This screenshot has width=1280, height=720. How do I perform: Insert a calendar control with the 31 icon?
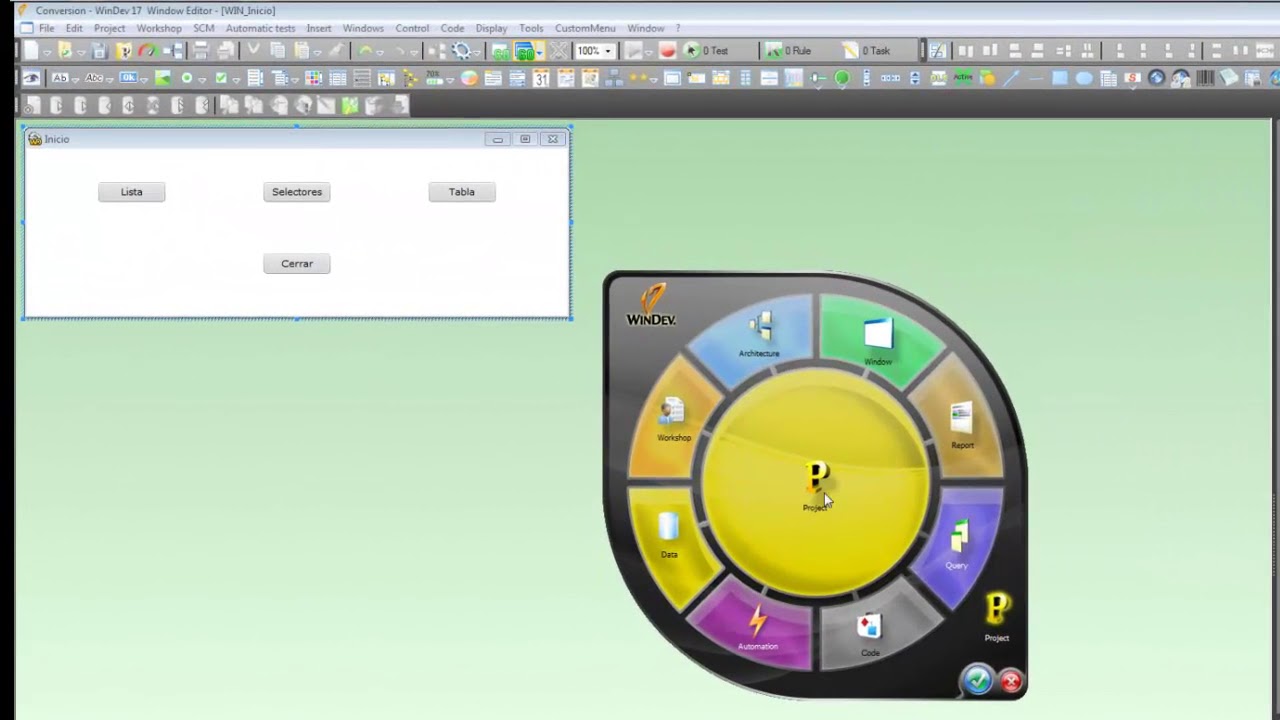coord(541,77)
